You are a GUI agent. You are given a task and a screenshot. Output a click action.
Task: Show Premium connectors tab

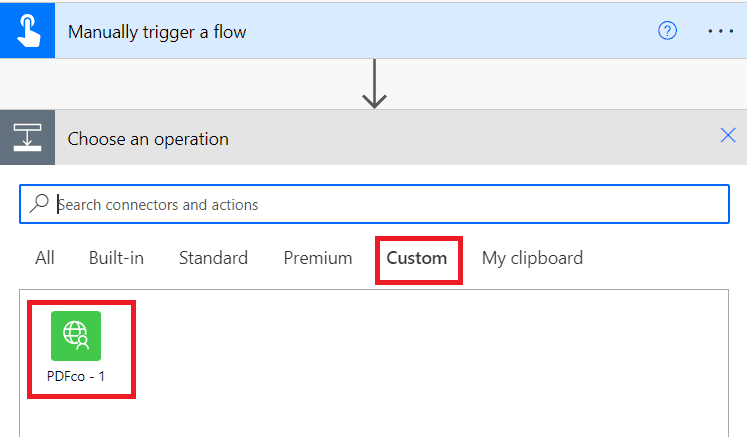(x=318, y=258)
